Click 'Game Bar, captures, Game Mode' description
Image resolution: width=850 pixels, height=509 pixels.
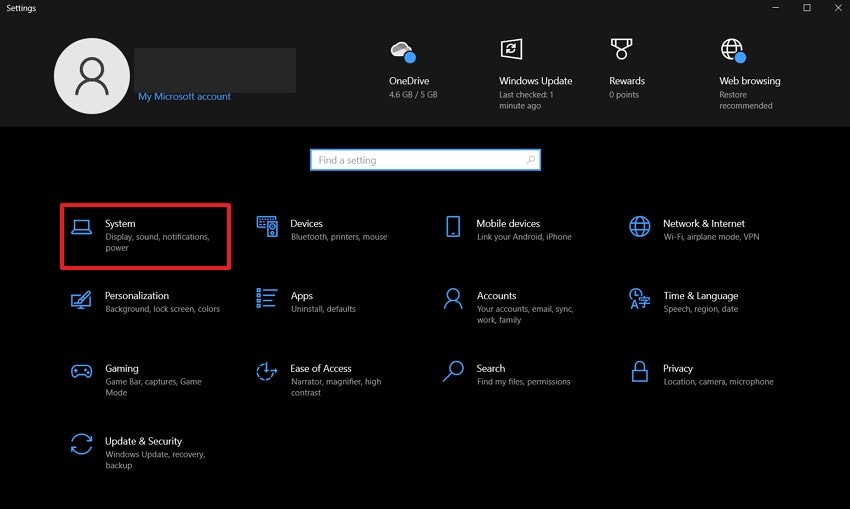[x=153, y=387]
